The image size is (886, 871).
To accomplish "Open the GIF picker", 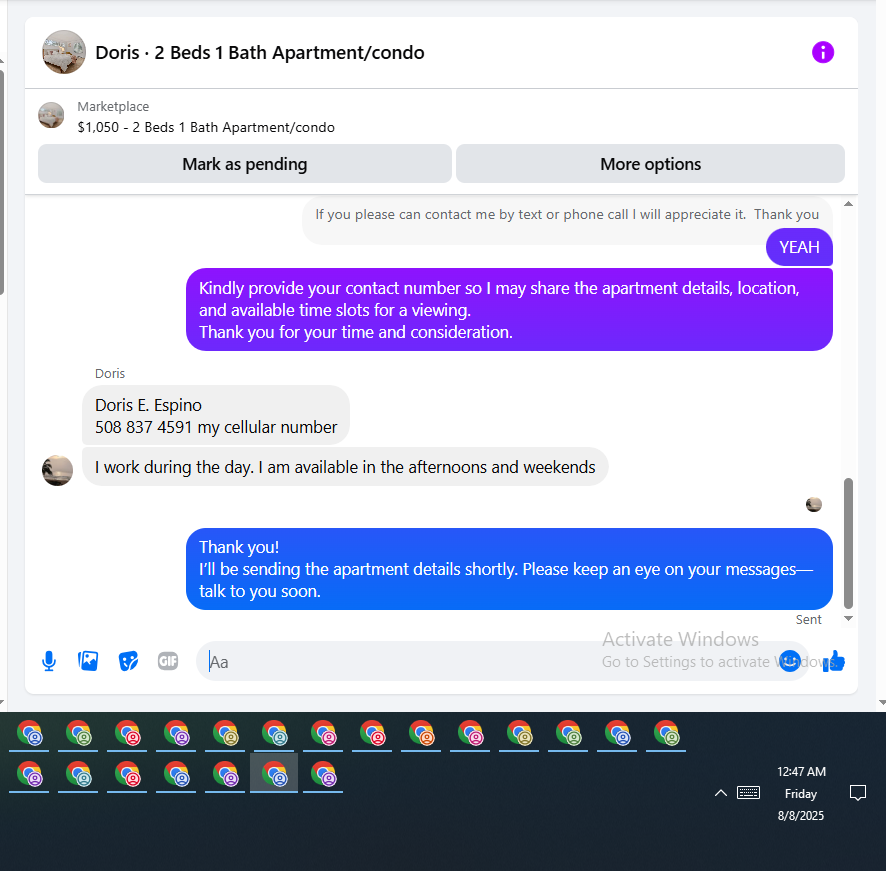I will pyautogui.click(x=168, y=661).
